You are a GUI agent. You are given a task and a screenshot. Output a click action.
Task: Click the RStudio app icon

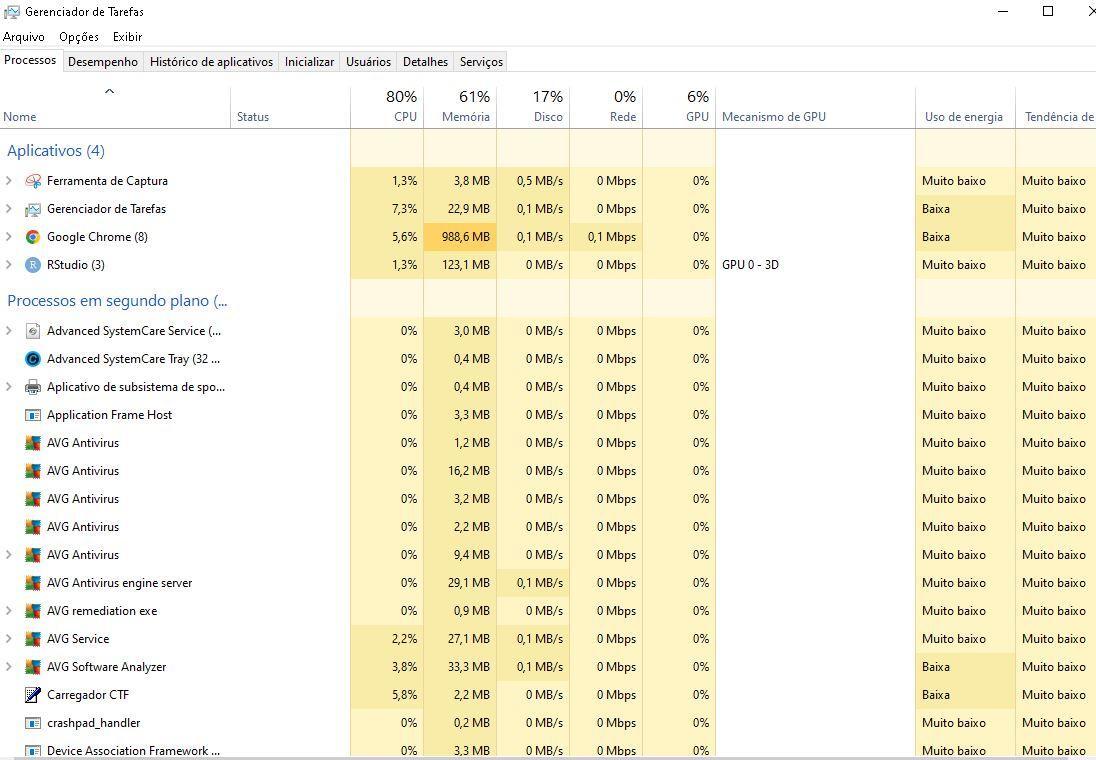click(x=33, y=265)
